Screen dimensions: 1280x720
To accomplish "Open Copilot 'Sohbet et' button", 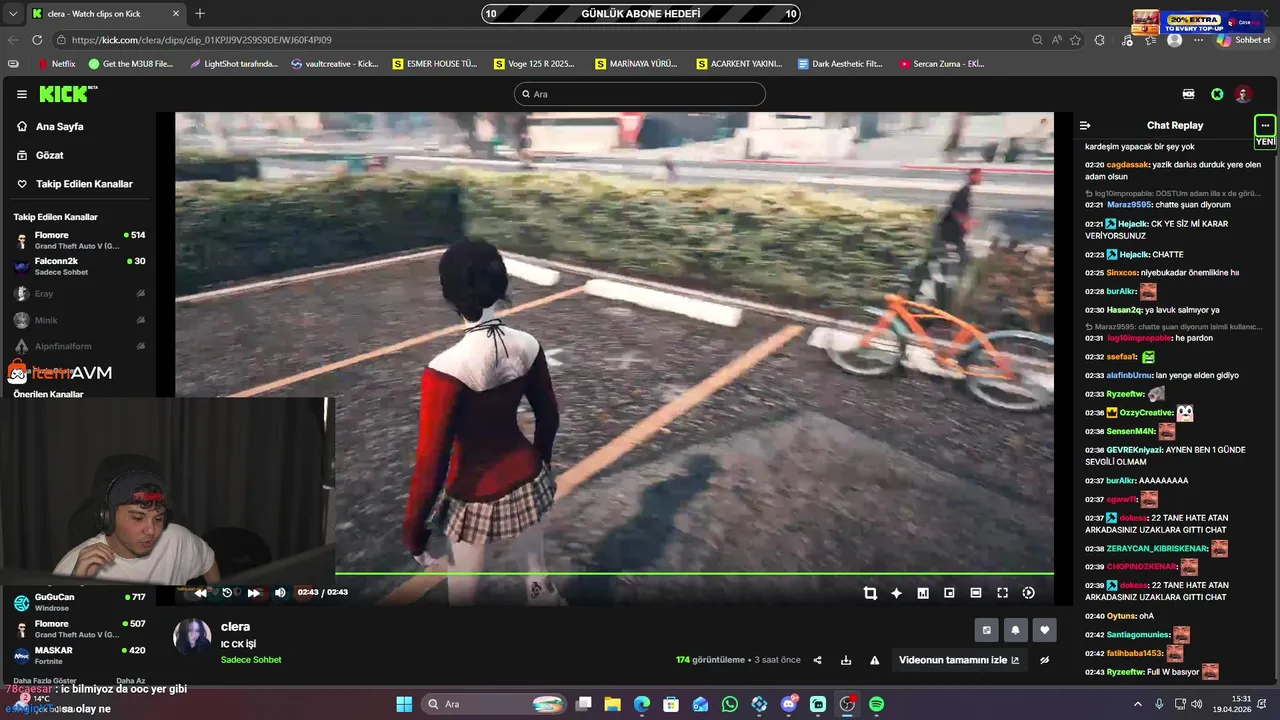I will tap(1244, 40).
